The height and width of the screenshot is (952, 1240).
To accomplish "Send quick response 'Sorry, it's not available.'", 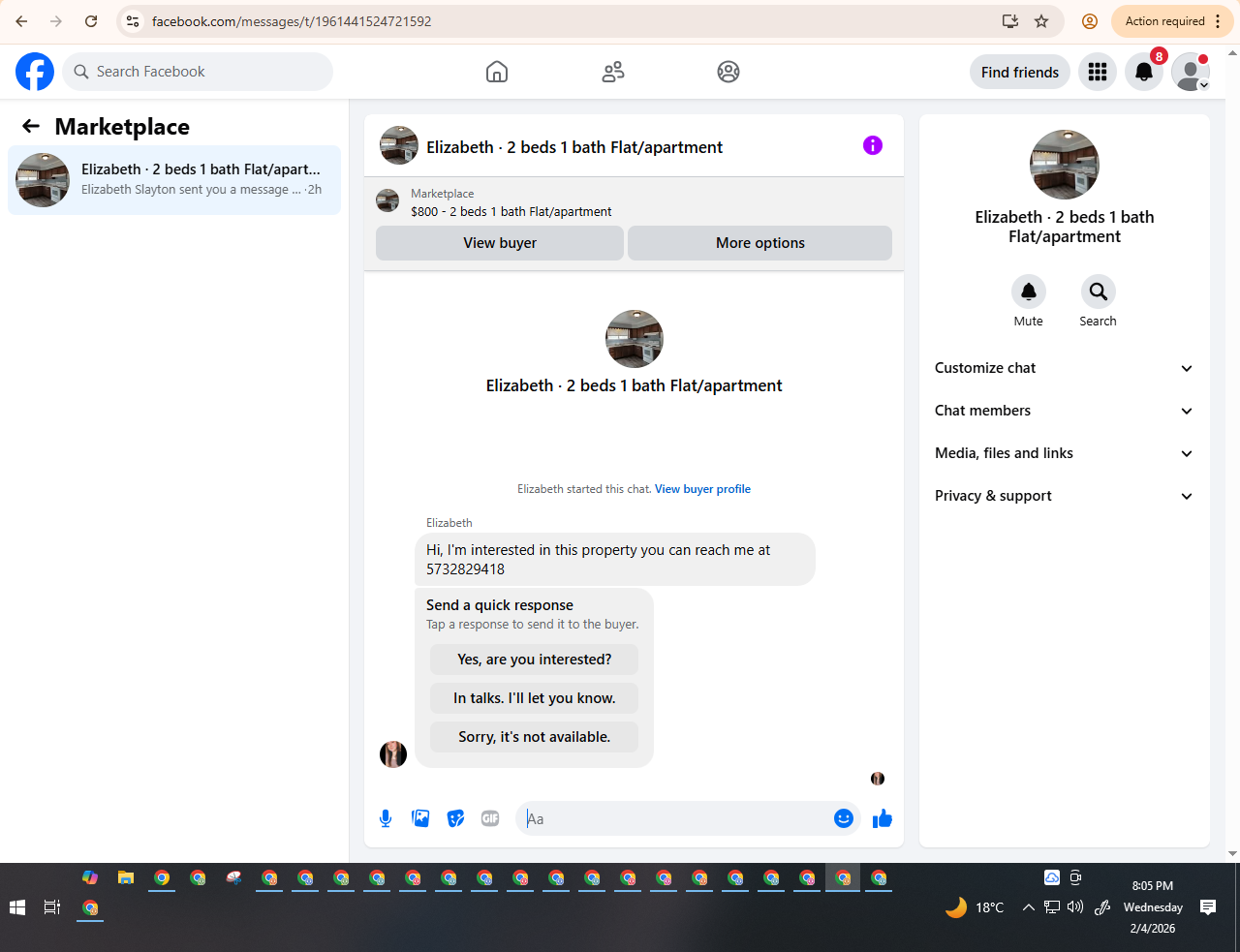I will tap(535, 737).
